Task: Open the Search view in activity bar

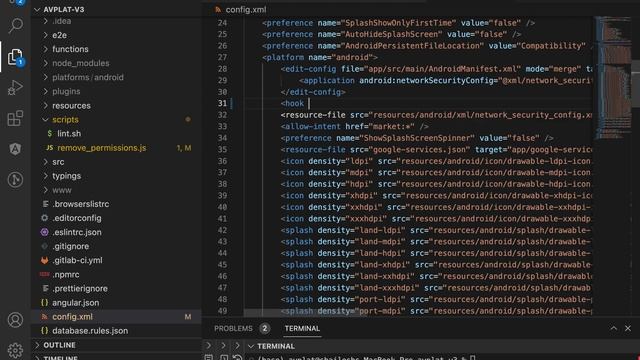Action: (16, 26)
